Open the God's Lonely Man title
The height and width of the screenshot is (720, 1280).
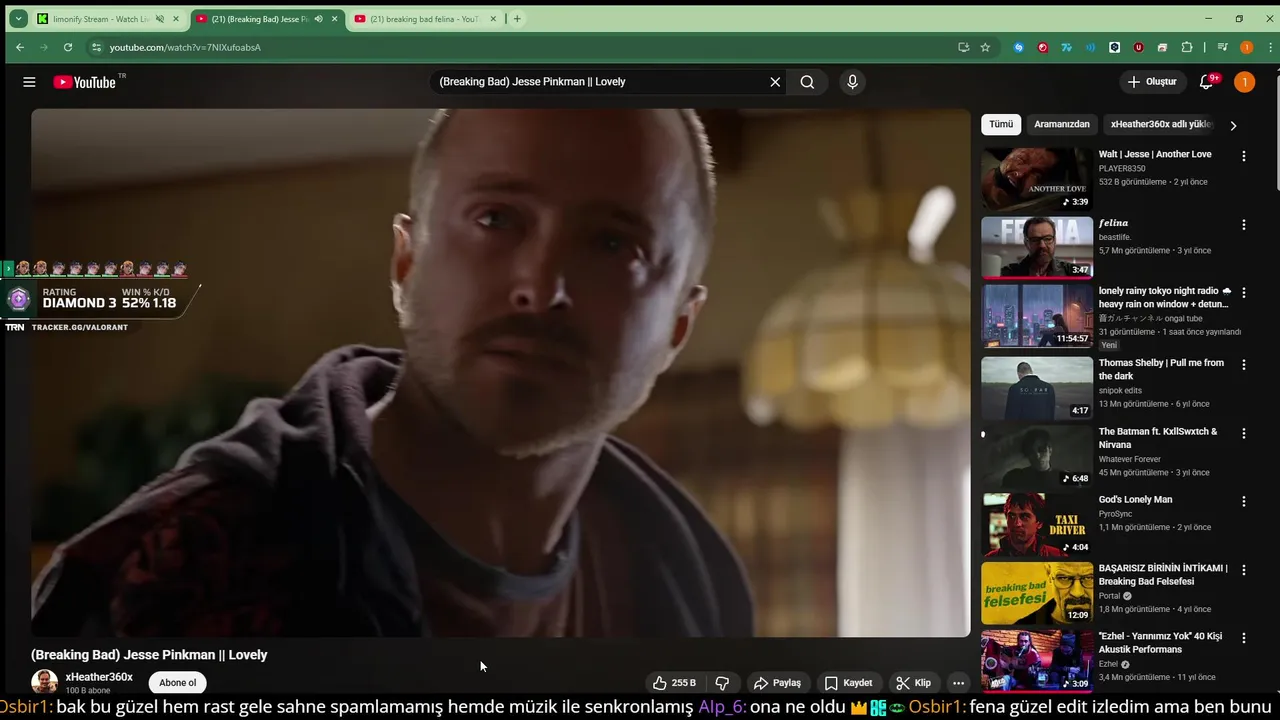pyautogui.click(x=1135, y=499)
